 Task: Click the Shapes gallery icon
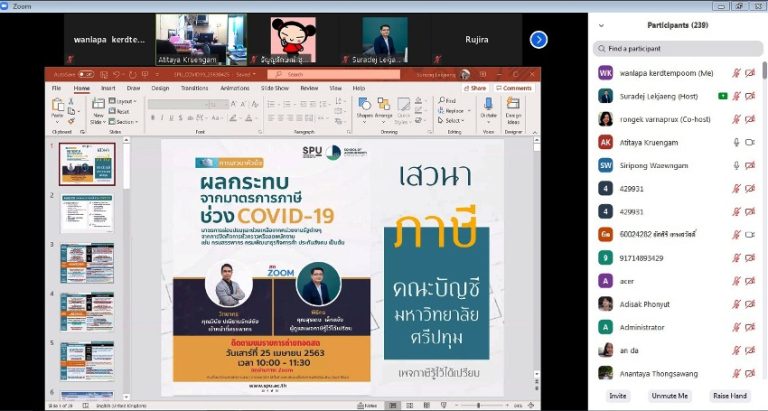coord(365,107)
